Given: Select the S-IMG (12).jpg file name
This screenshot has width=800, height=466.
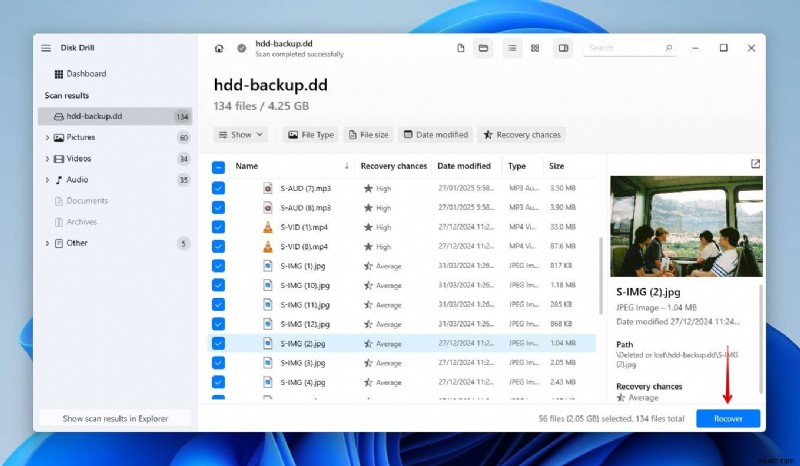Looking at the screenshot, I should 305,324.
